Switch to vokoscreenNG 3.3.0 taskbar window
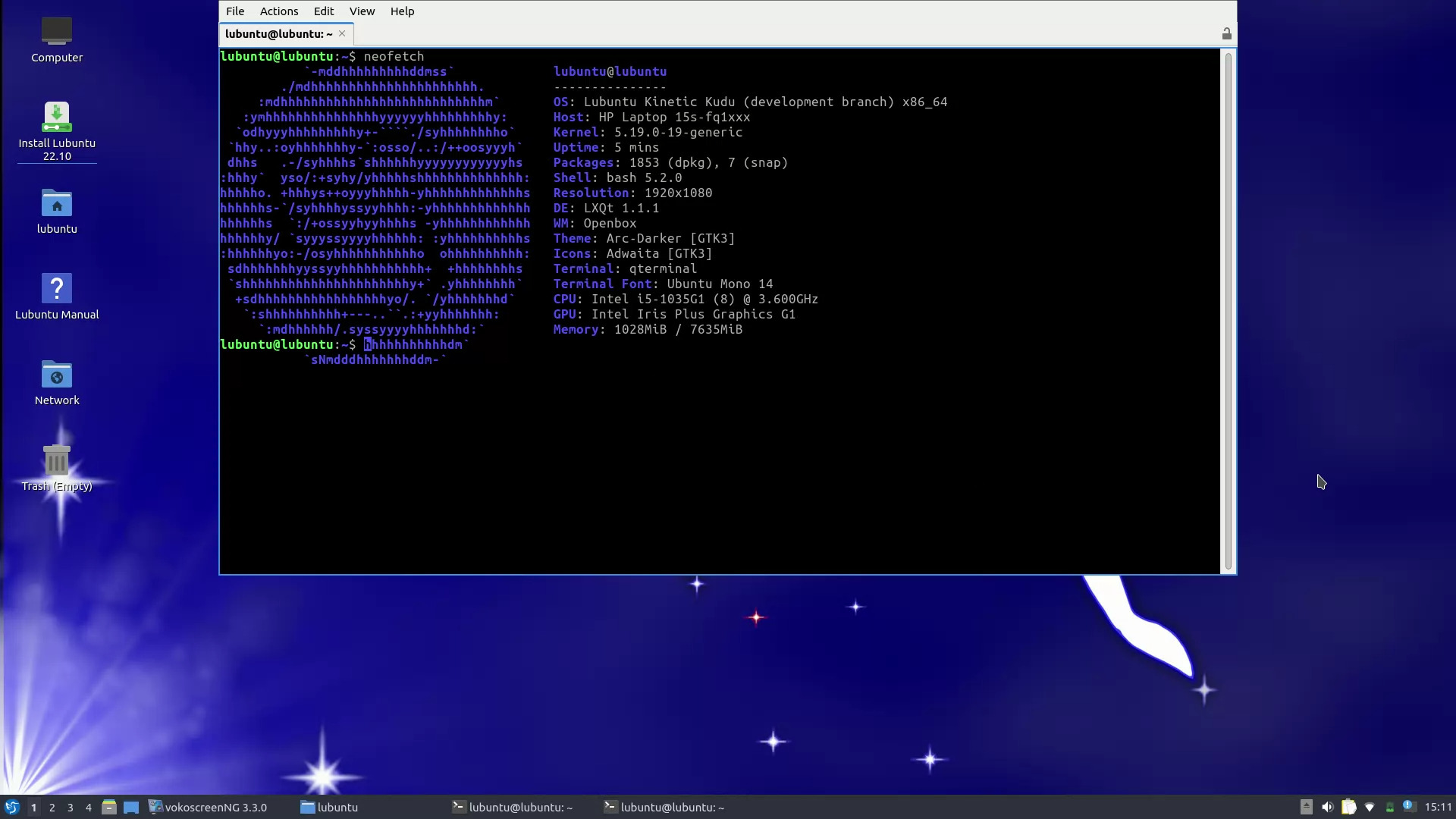 (x=208, y=807)
